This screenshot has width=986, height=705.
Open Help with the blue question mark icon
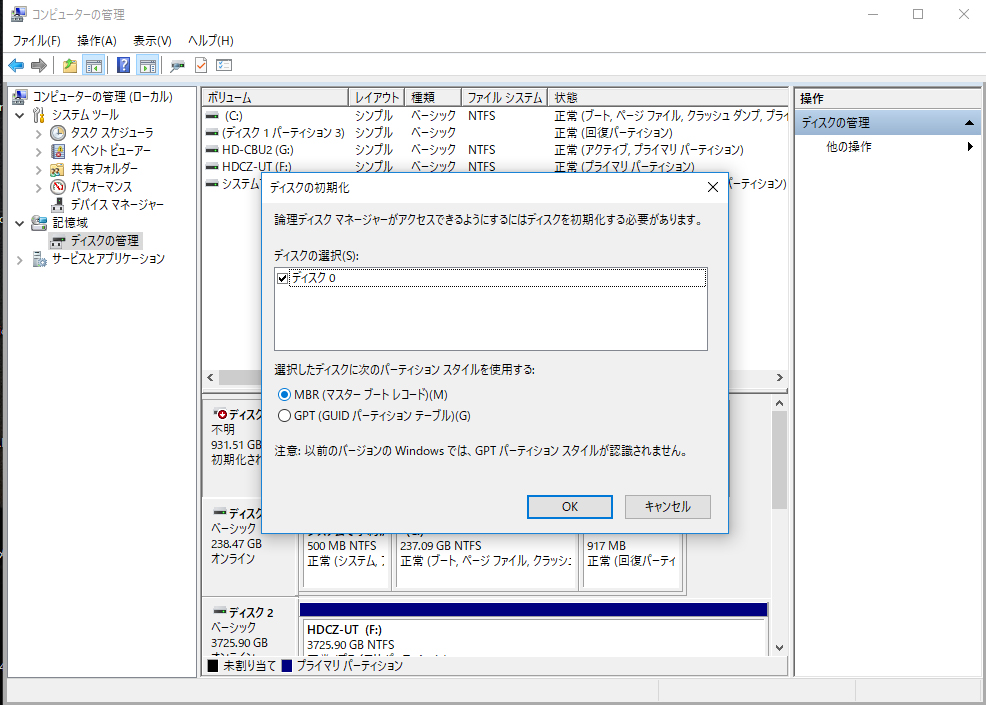pyautogui.click(x=123, y=66)
